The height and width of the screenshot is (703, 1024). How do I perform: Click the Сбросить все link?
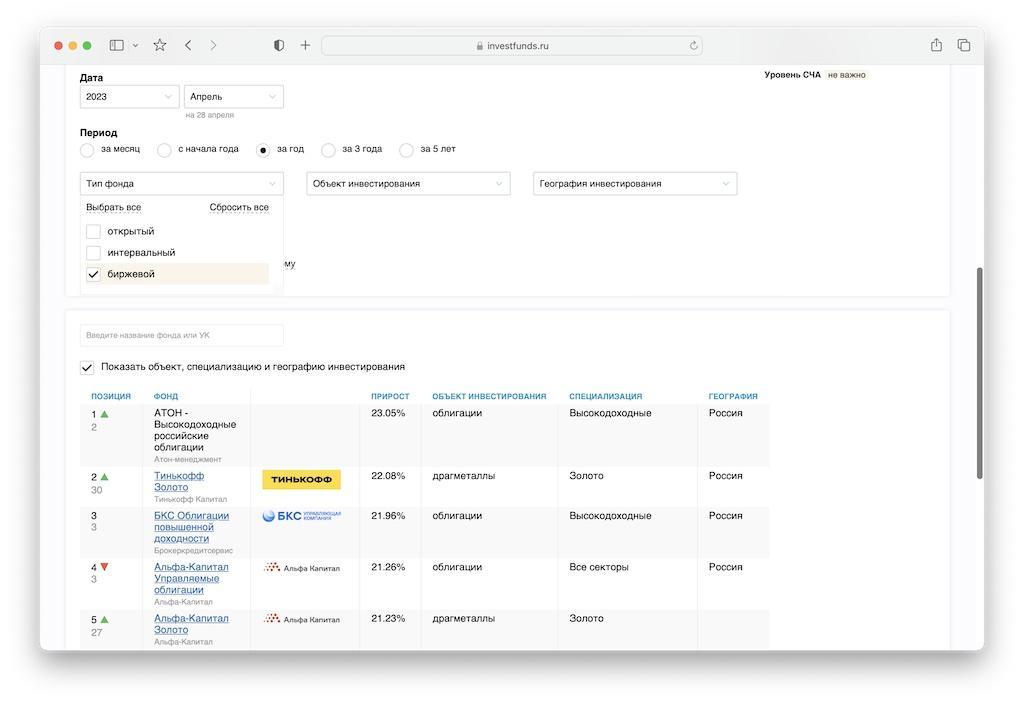tap(239, 208)
